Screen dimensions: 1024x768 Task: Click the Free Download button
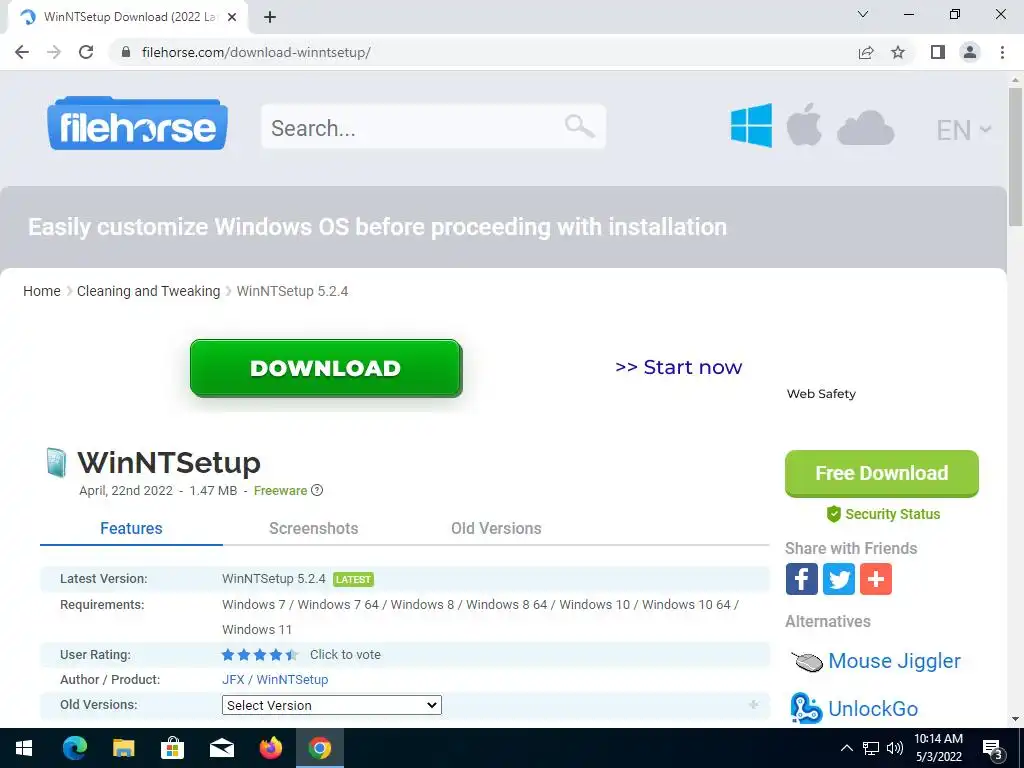pyautogui.click(x=882, y=473)
